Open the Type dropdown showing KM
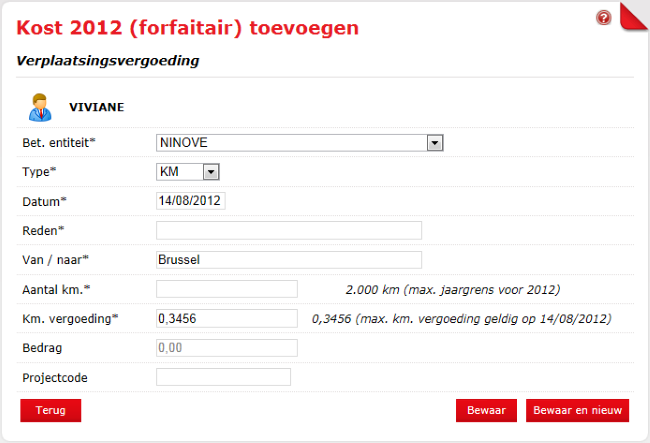 point(188,172)
